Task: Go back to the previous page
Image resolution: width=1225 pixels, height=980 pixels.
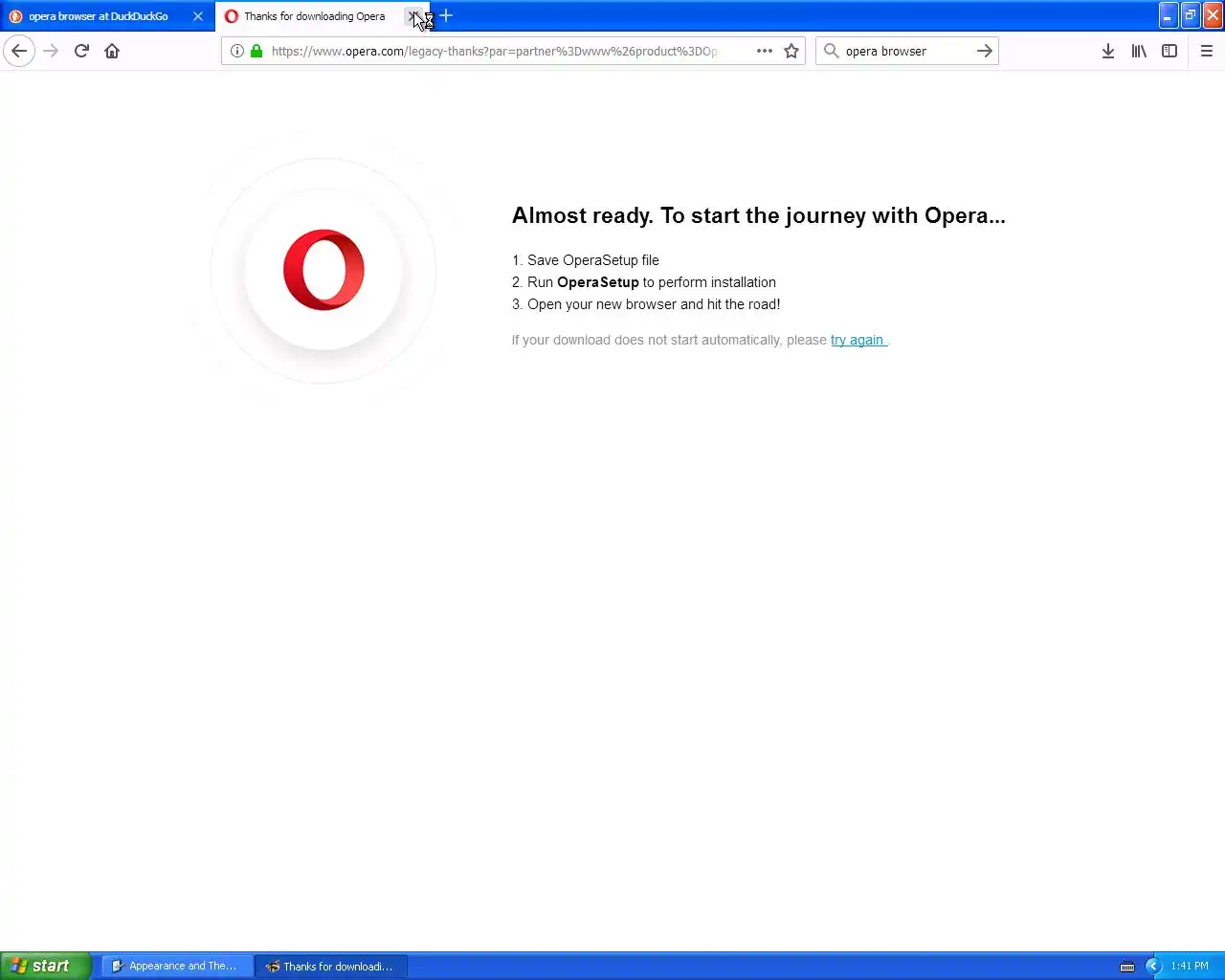Action: point(19,51)
